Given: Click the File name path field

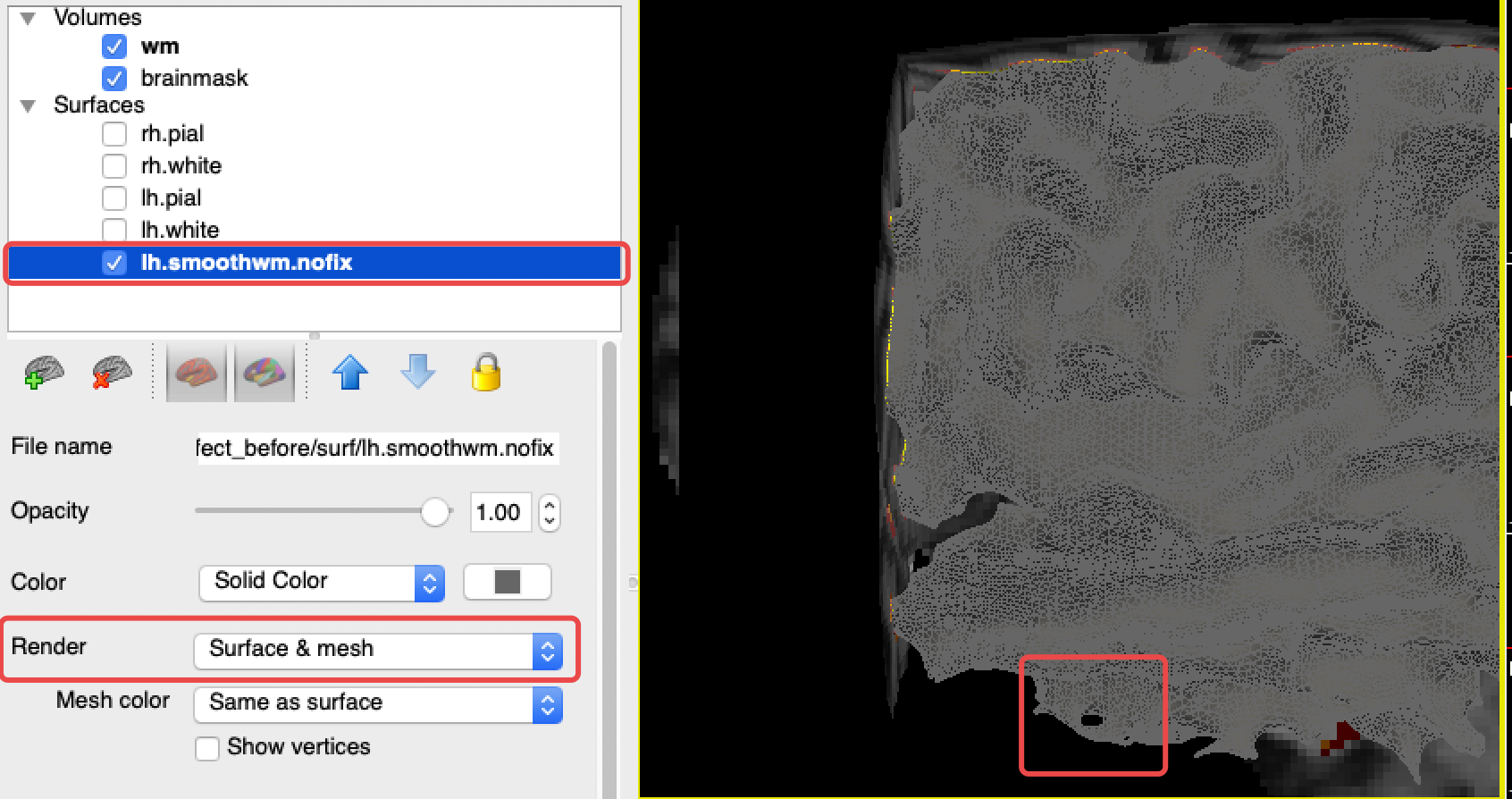Looking at the screenshot, I should point(377,448).
